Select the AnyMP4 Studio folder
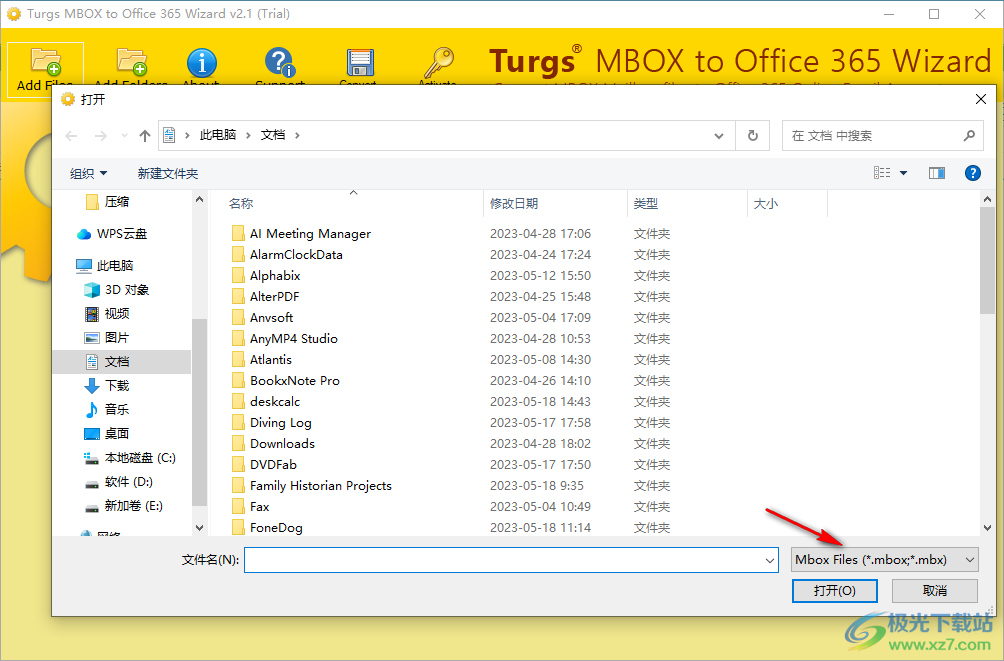 tap(284, 339)
